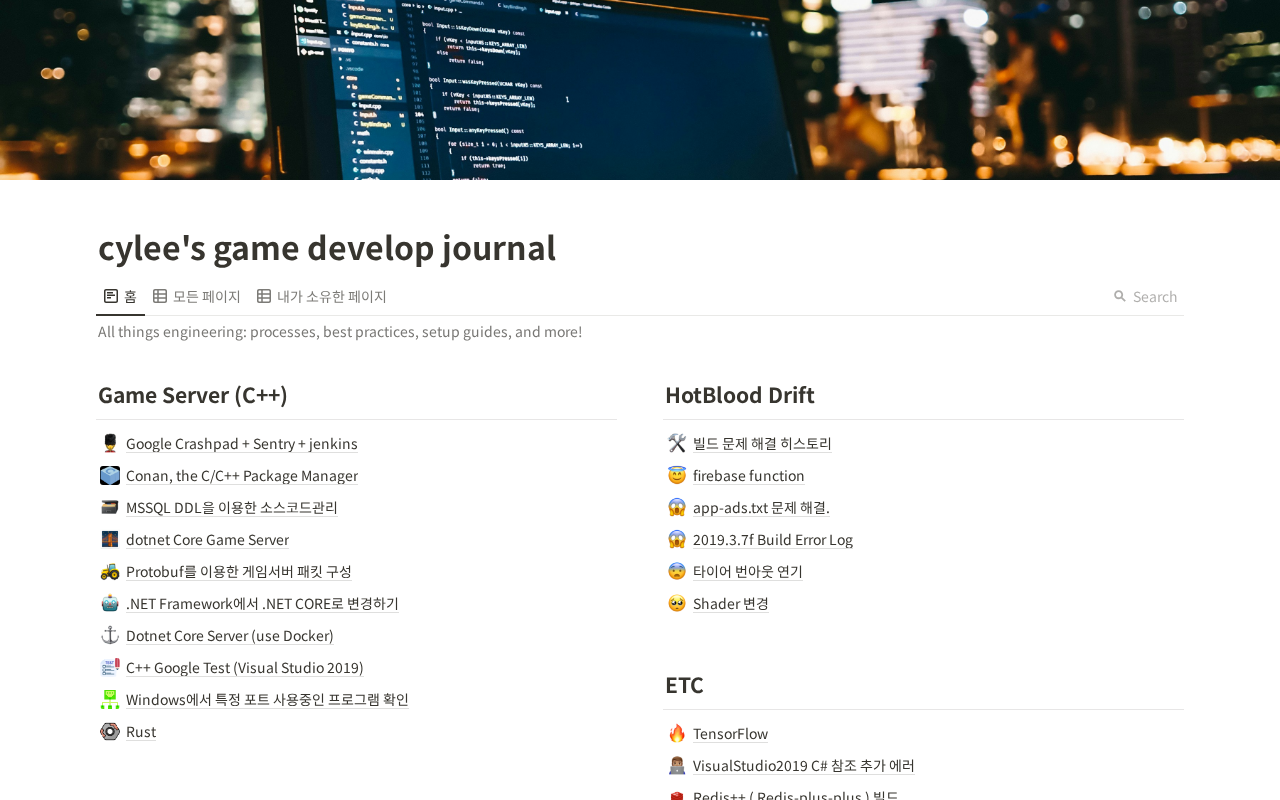This screenshot has height=800, width=1280.
Task: Open the 모든 페이지 tab
Action: [197, 296]
